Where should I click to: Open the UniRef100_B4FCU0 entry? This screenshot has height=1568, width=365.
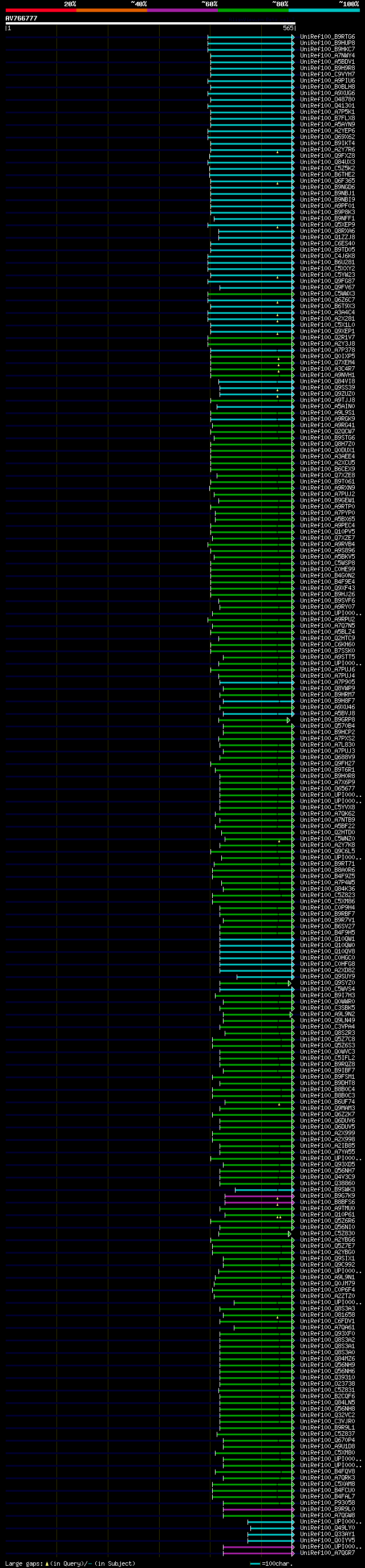pos(327,1491)
